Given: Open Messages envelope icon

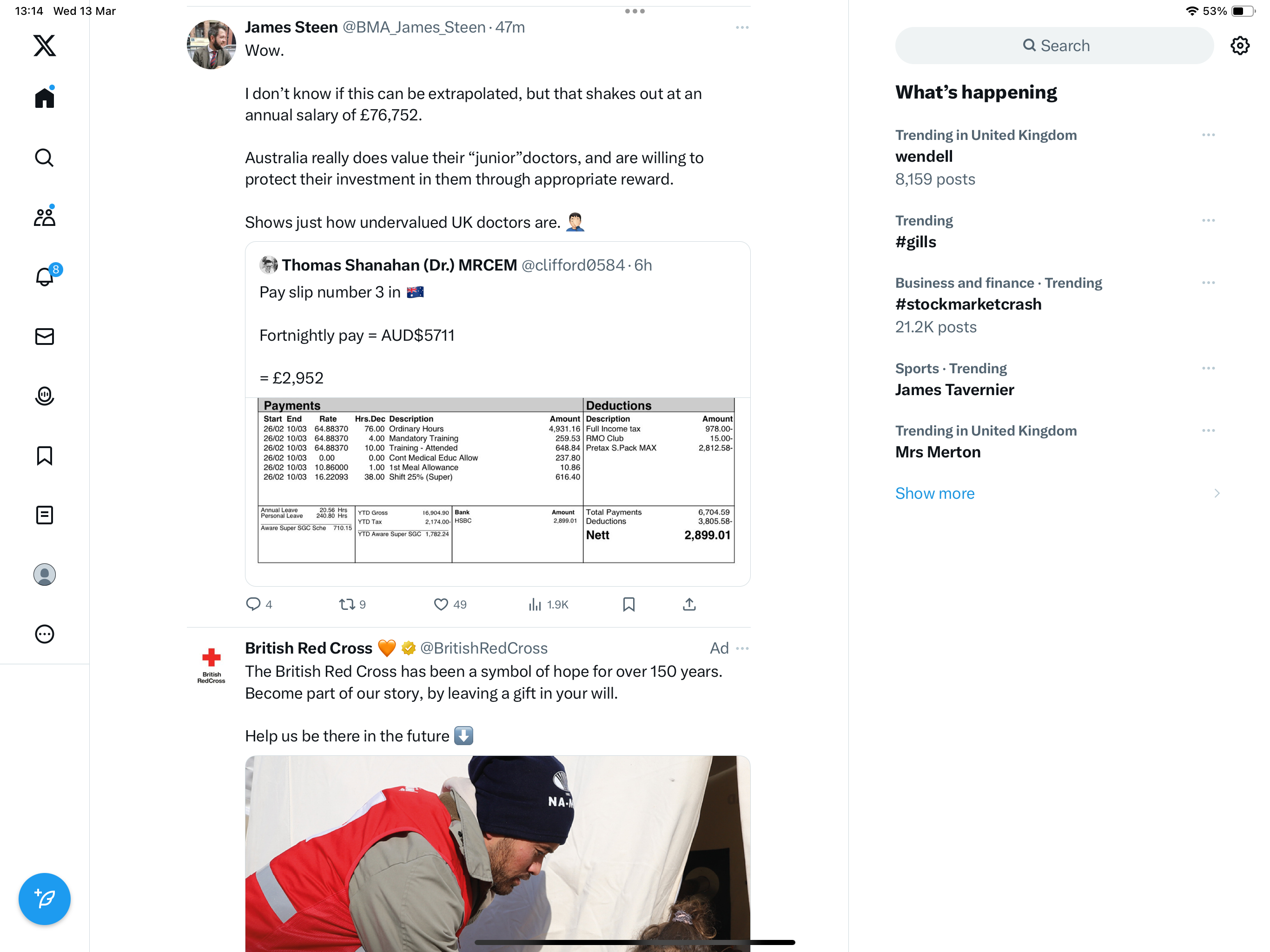Looking at the screenshot, I should (44, 337).
